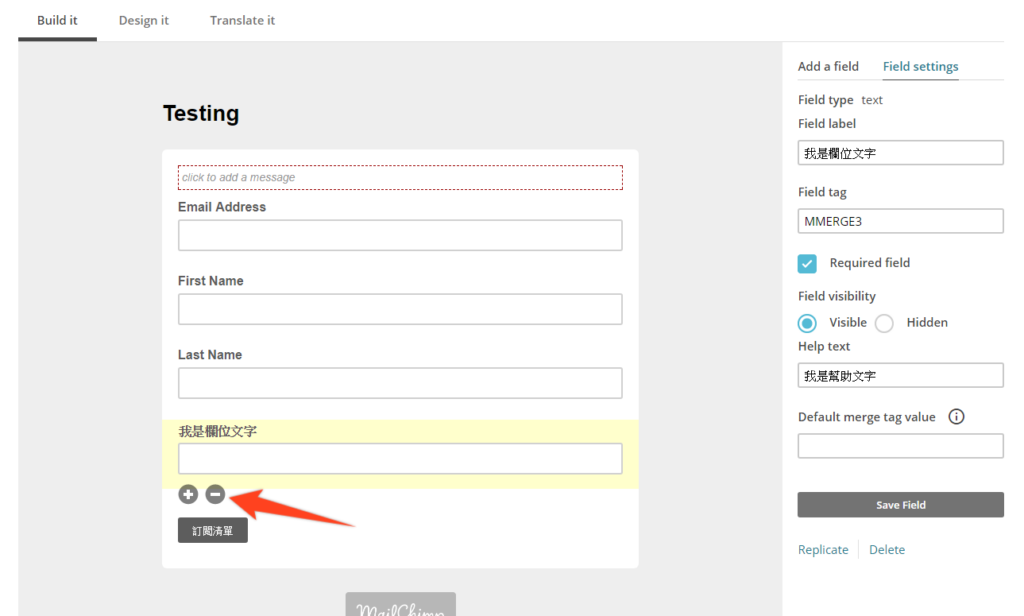
Task: Click the Field label input box
Action: coord(901,153)
